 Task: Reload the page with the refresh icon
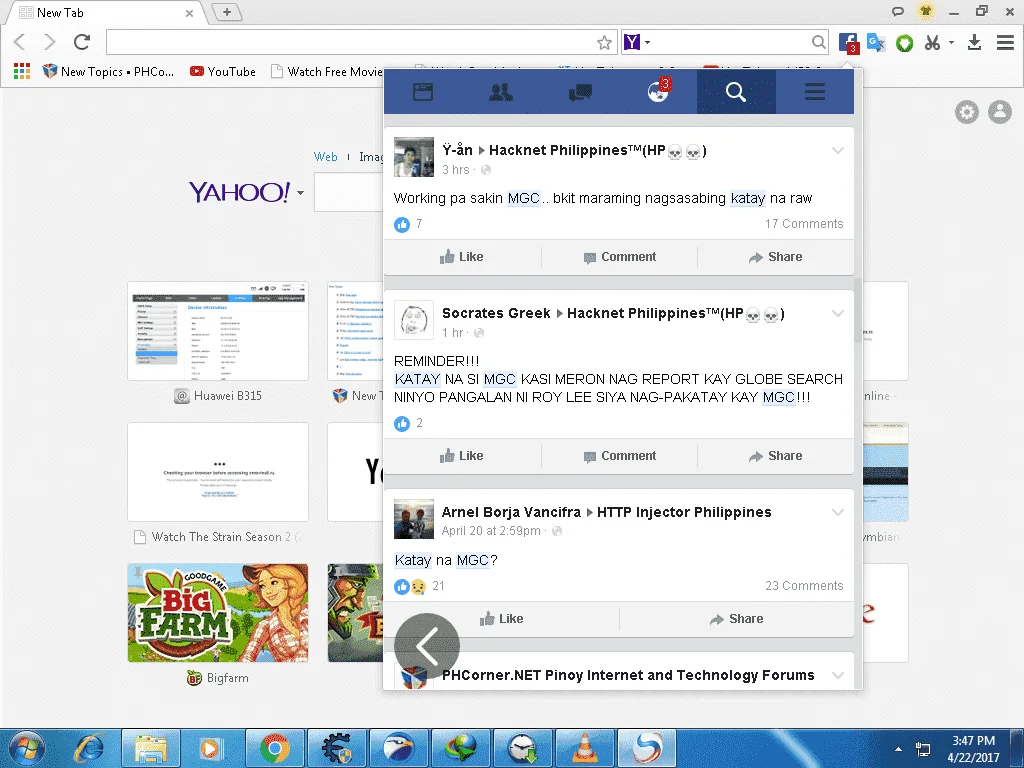click(x=82, y=42)
